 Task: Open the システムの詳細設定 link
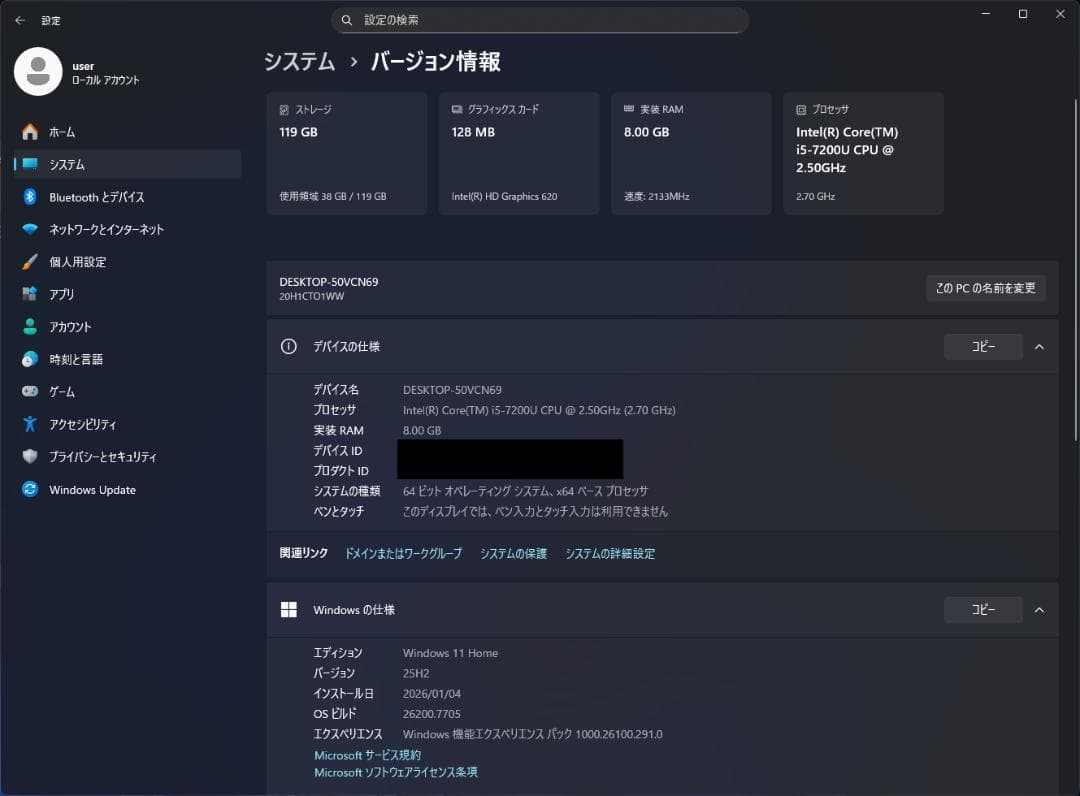[610, 552]
